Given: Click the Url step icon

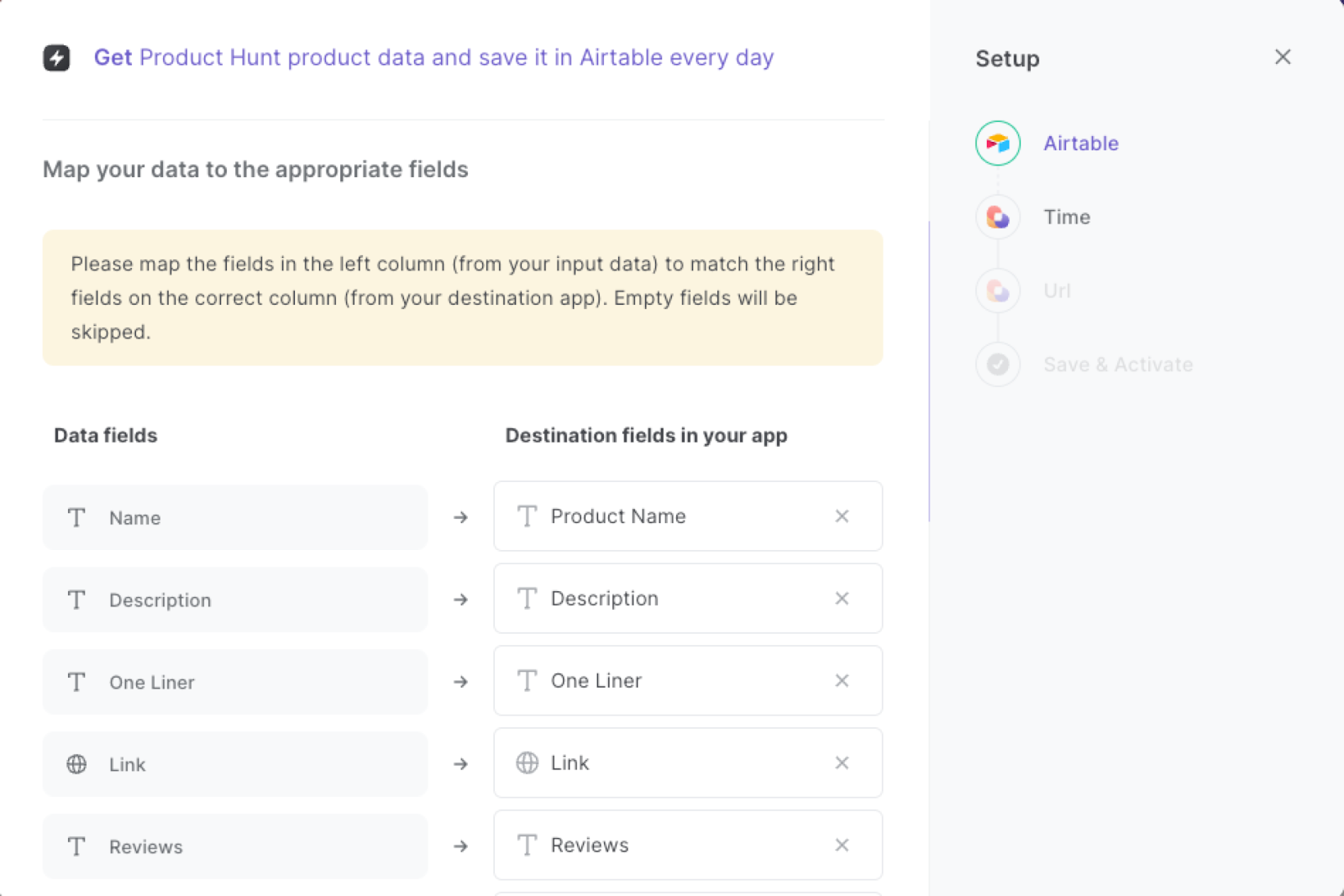Looking at the screenshot, I should pyautogui.click(x=997, y=291).
